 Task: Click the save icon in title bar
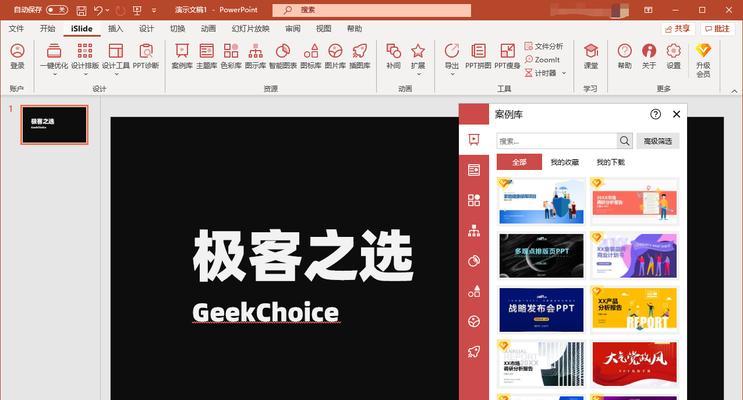81,10
